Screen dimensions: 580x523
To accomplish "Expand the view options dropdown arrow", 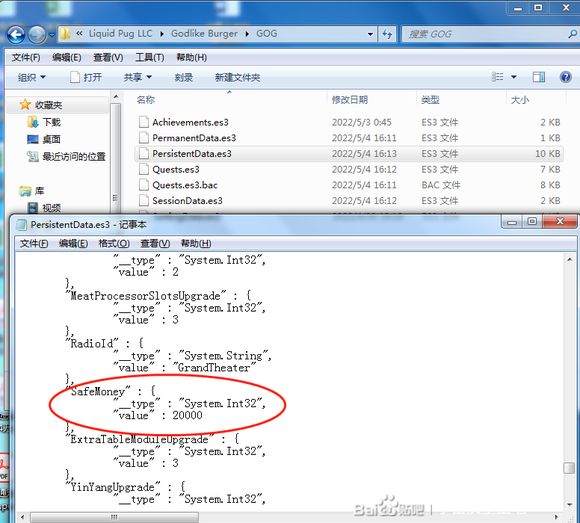I will point(514,77).
